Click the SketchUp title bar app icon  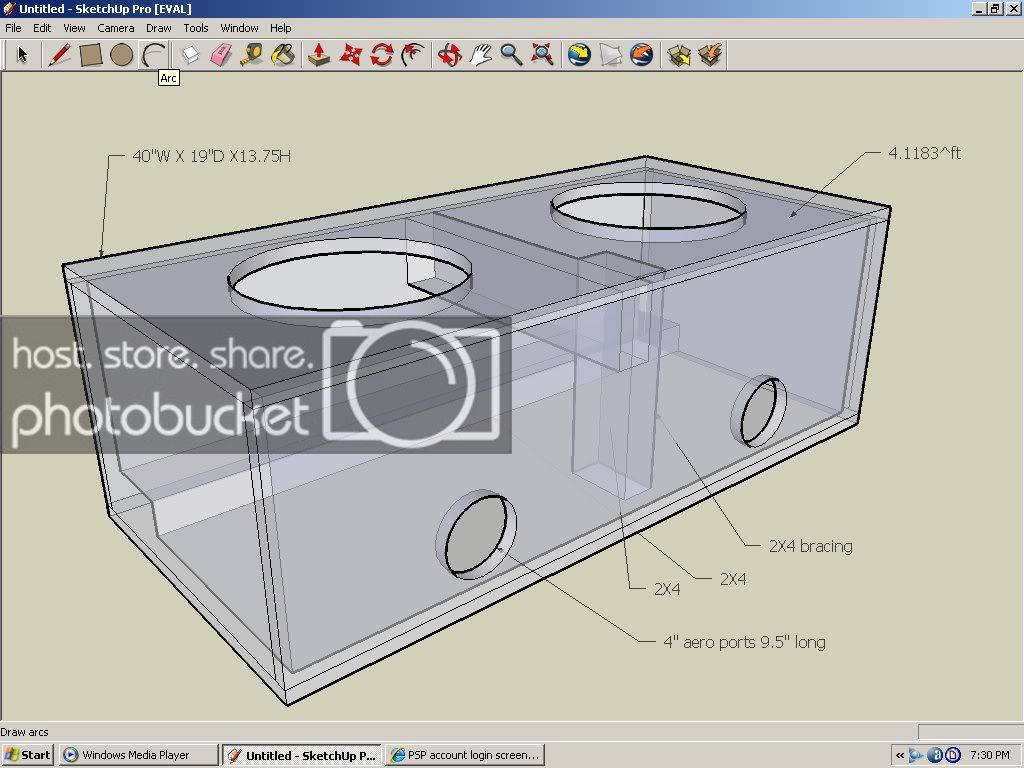(x=9, y=8)
